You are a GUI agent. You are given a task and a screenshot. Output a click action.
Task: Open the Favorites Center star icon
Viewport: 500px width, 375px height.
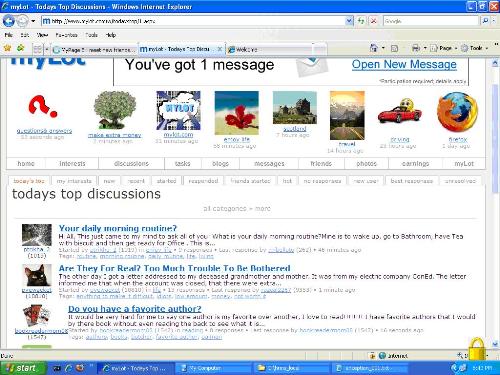(7, 48)
